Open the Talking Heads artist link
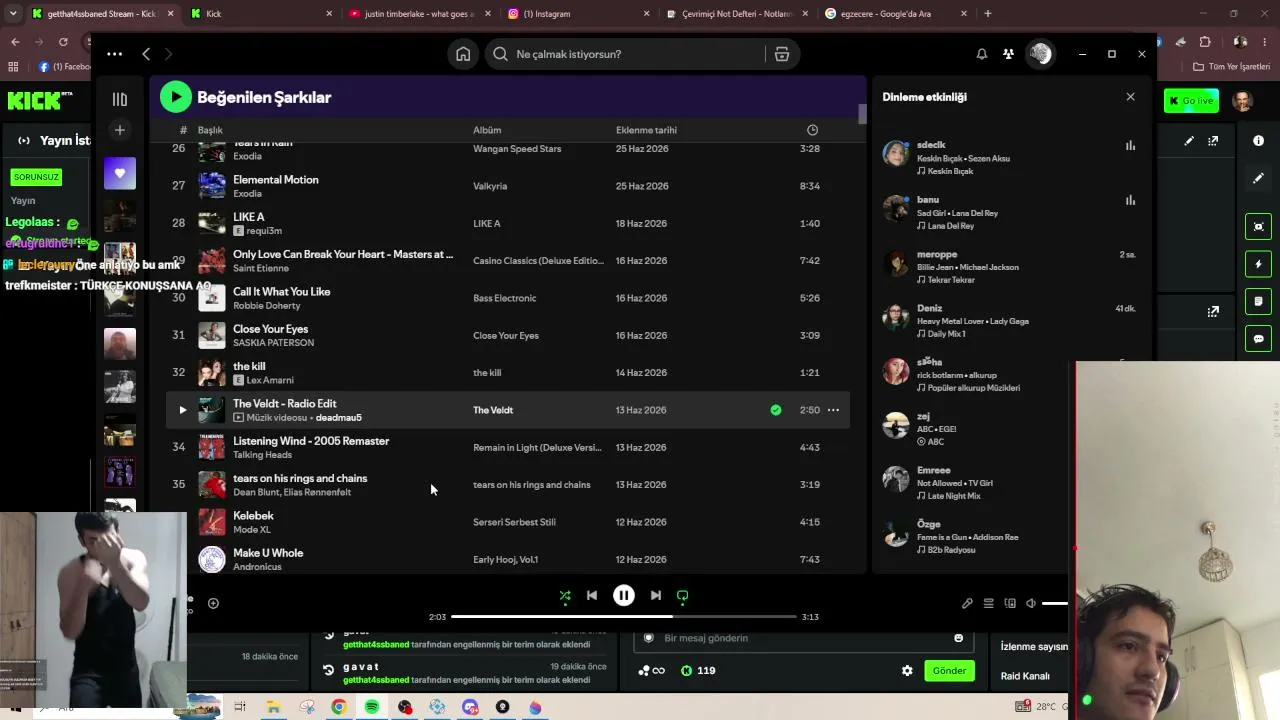This screenshot has height=720, width=1280. 262,455
